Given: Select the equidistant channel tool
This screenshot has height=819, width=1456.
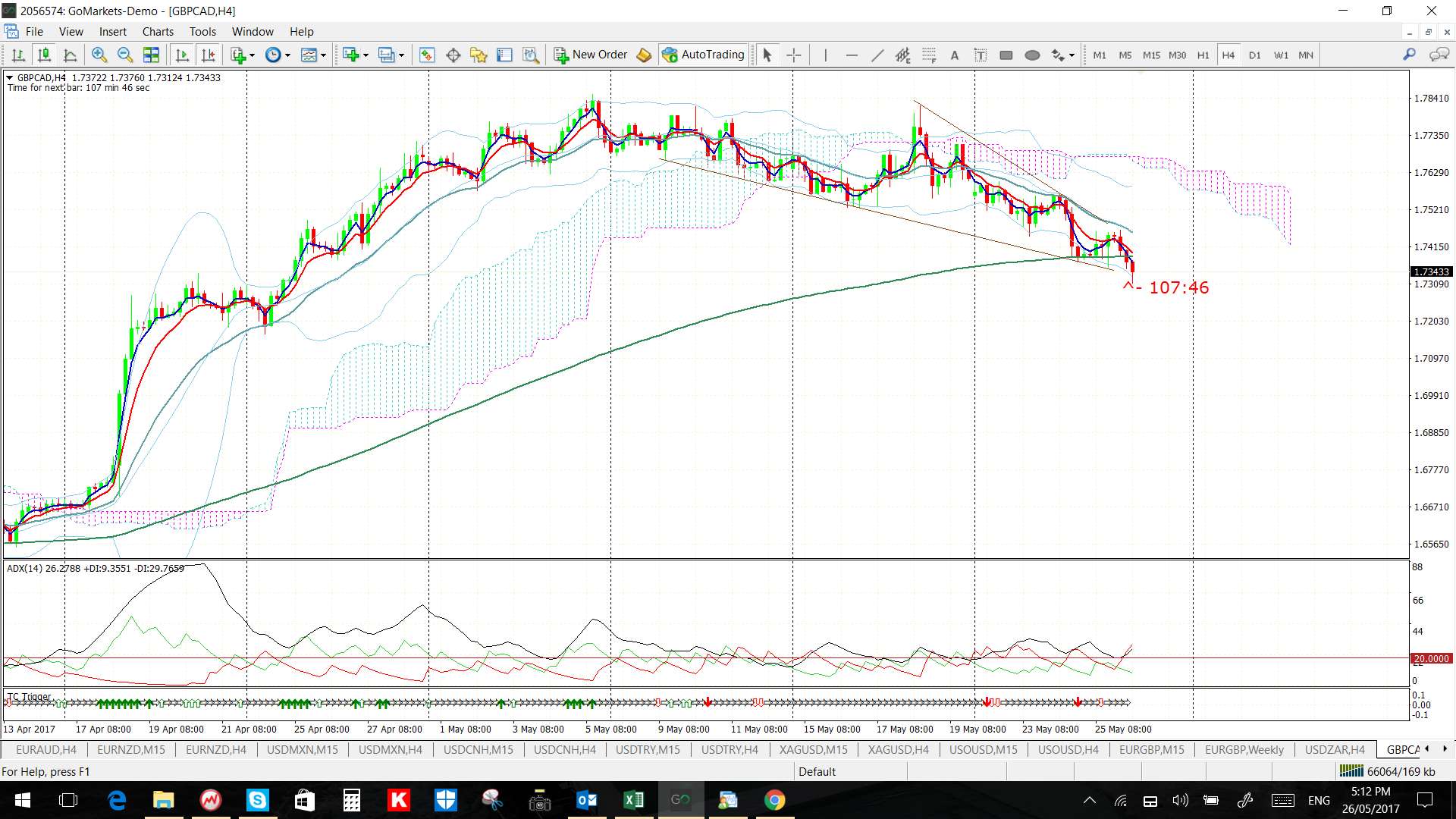Looking at the screenshot, I should [x=902, y=55].
